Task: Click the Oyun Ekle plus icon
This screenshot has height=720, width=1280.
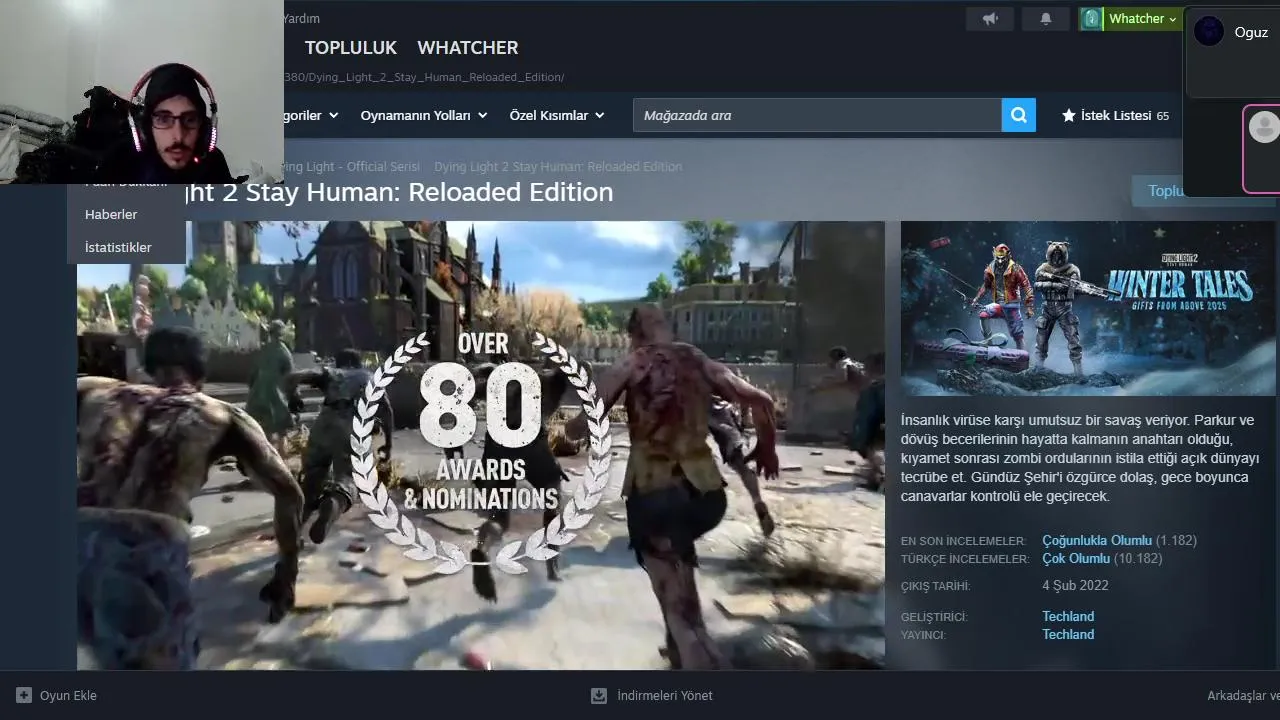Action: (24, 695)
